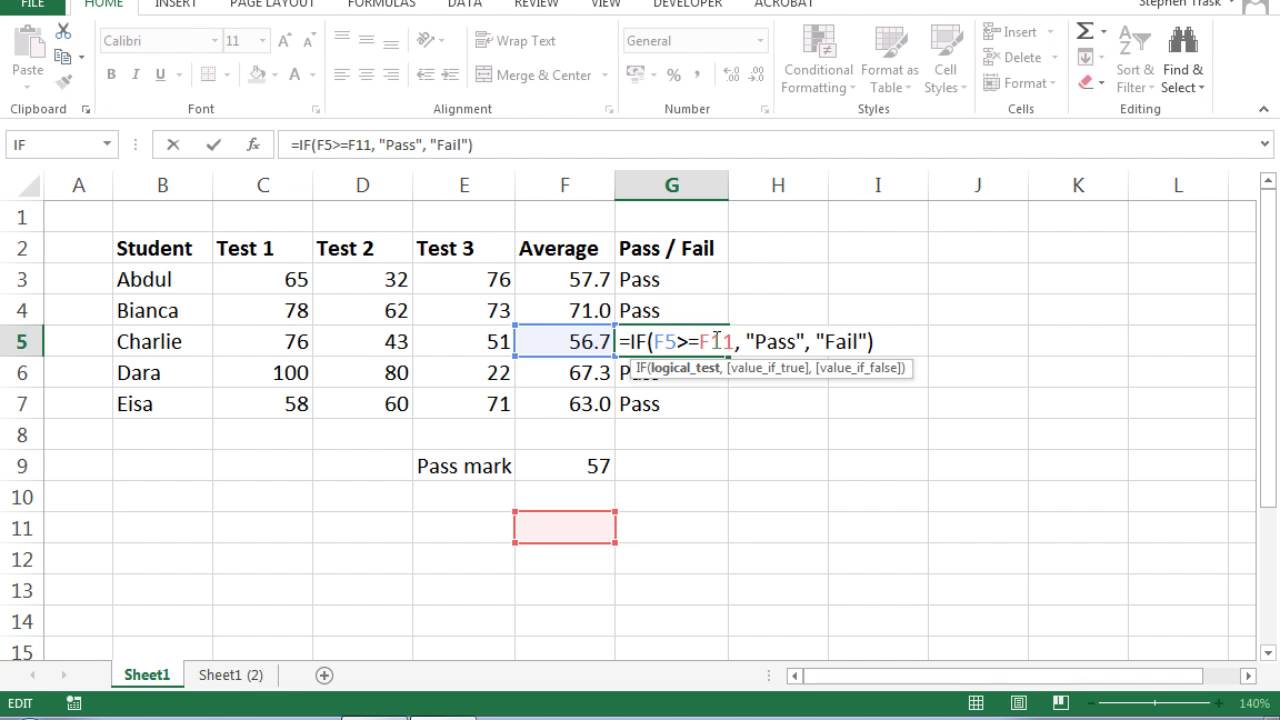Collapse the ribbon with the arrow
Viewport: 1280px width, 720px height.
pyautogui.click(x=1263, y=108)
